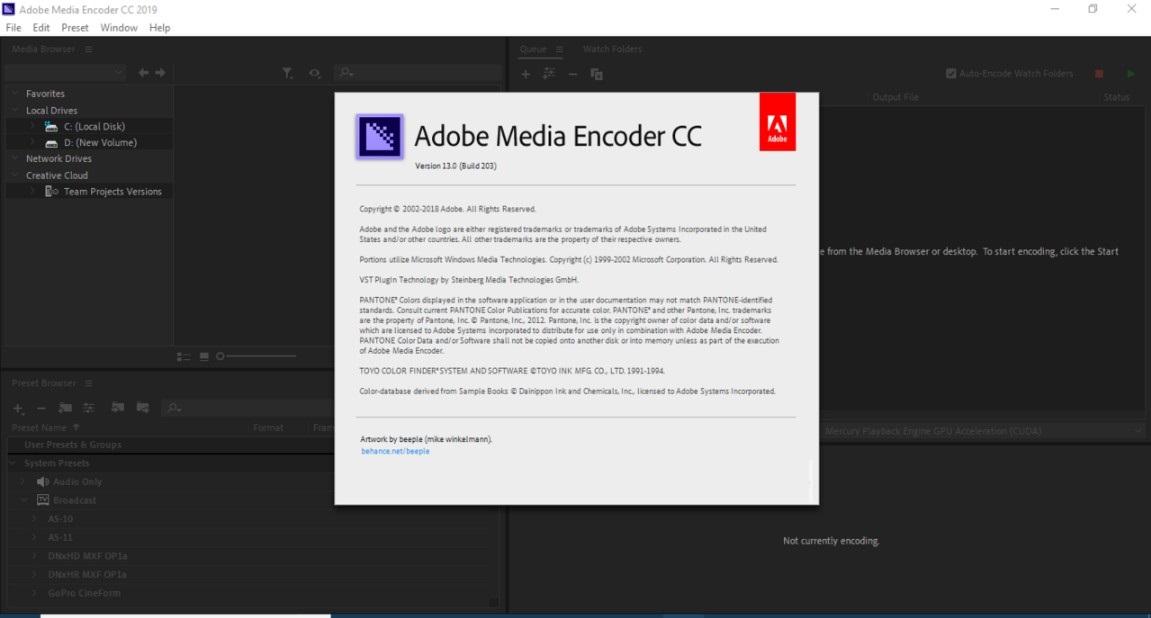This screenshot has height=618, width=1151.
Task: Collapse the Creative Cloud node
Action: pos(15,175)
